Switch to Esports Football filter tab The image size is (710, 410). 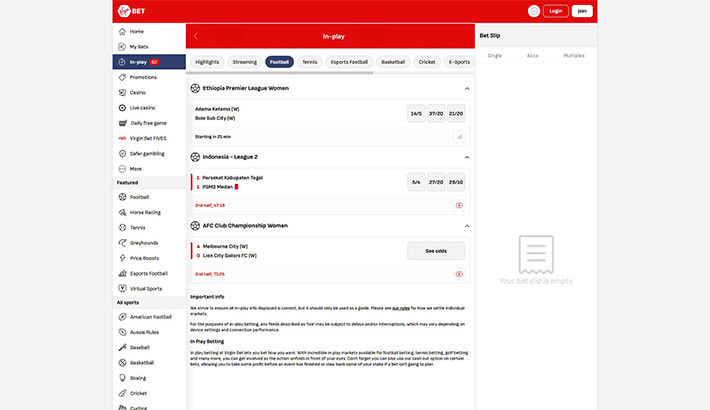(x=349, y=62)
